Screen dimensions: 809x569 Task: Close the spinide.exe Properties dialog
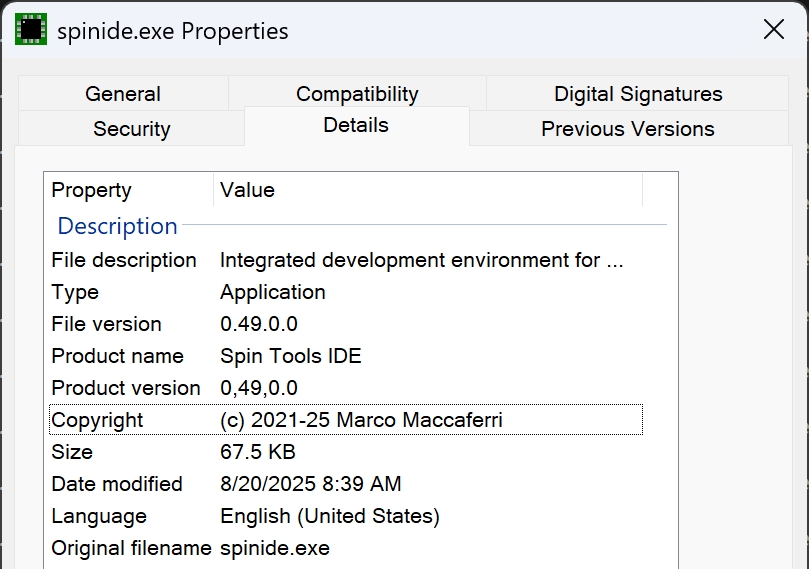pyautogui.click(x=773, y=29)
